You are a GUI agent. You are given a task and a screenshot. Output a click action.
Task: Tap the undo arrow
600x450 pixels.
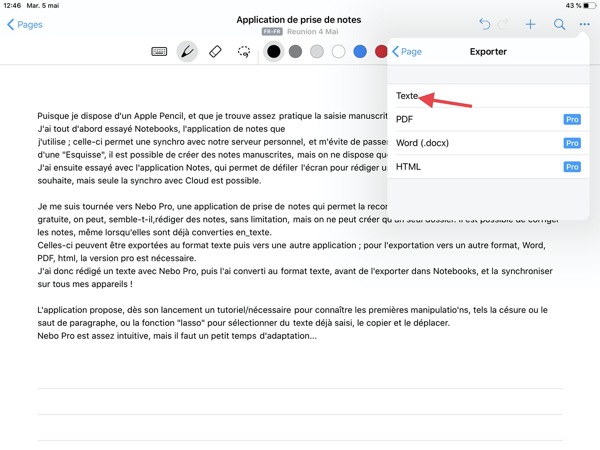485,24
